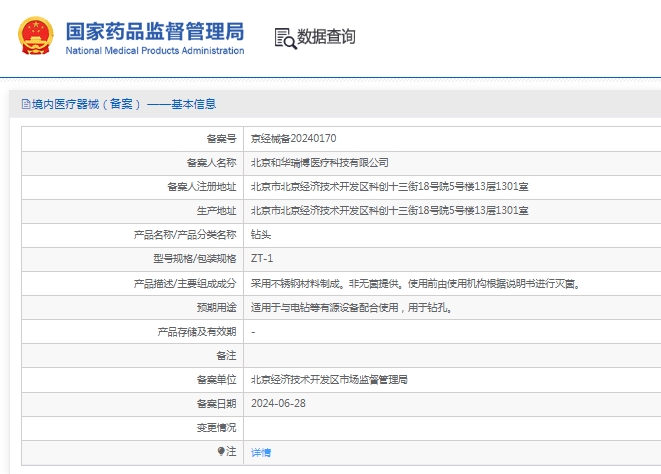Click the 产品名称/产品分类名称 label
The height and width of the screenshot is (474, 661).
pyautogui.click(x=185, y=234)
